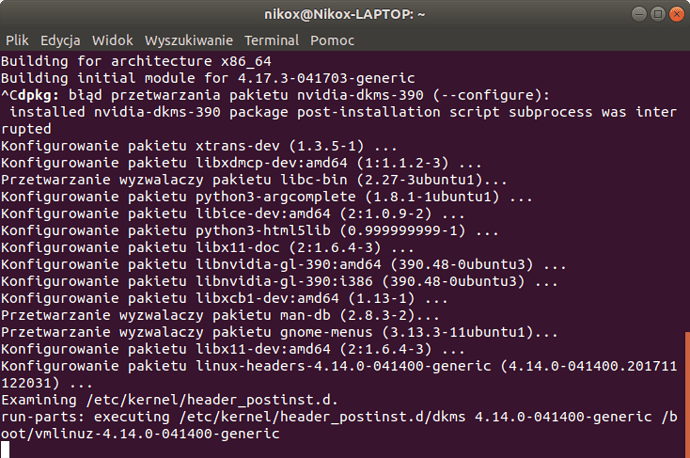Click the terminal cursor block on last line
The height and width of the screenshot is (458, 690).
[x=6, y=450]
